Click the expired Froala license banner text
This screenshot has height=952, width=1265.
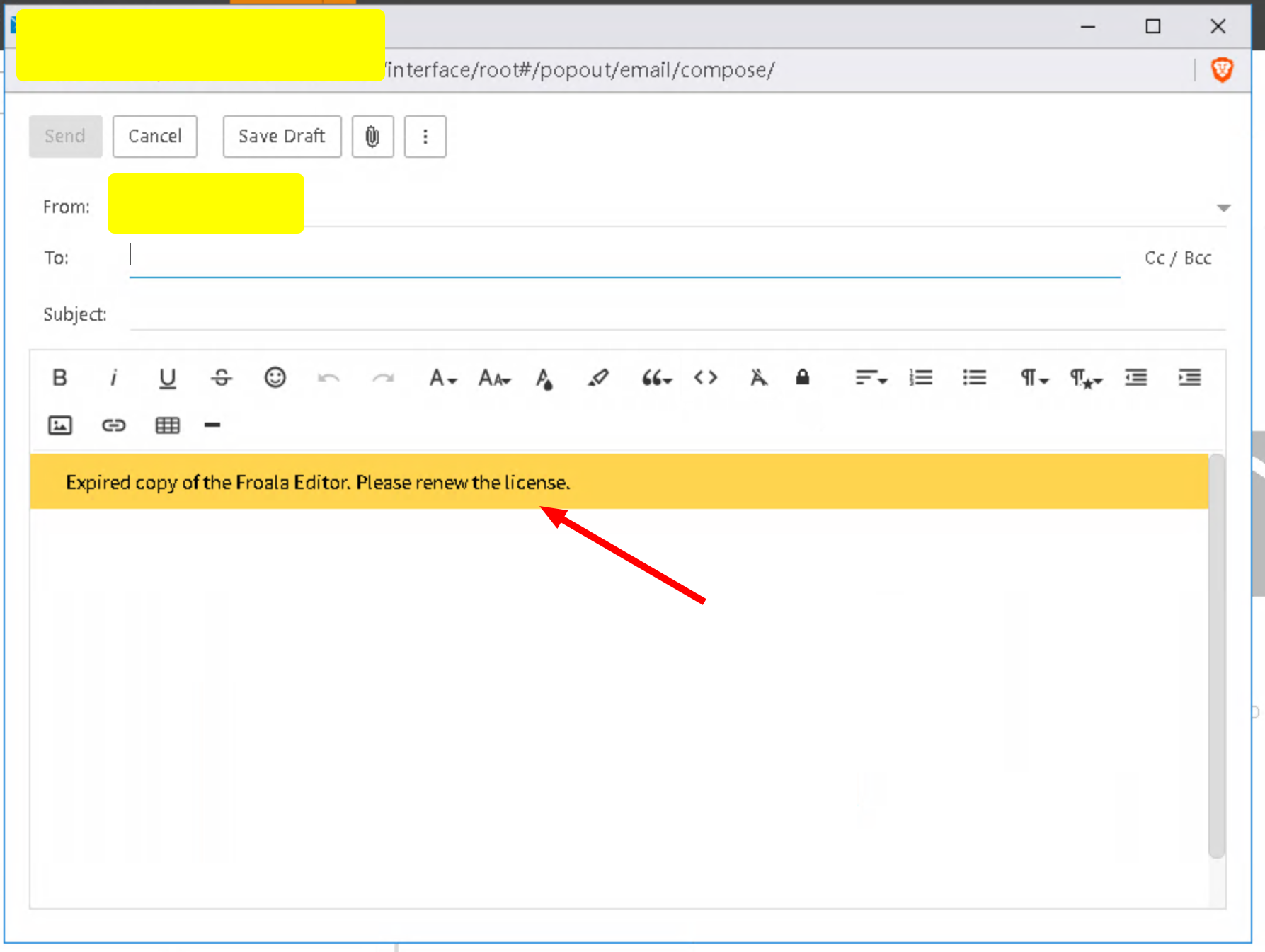318,483
